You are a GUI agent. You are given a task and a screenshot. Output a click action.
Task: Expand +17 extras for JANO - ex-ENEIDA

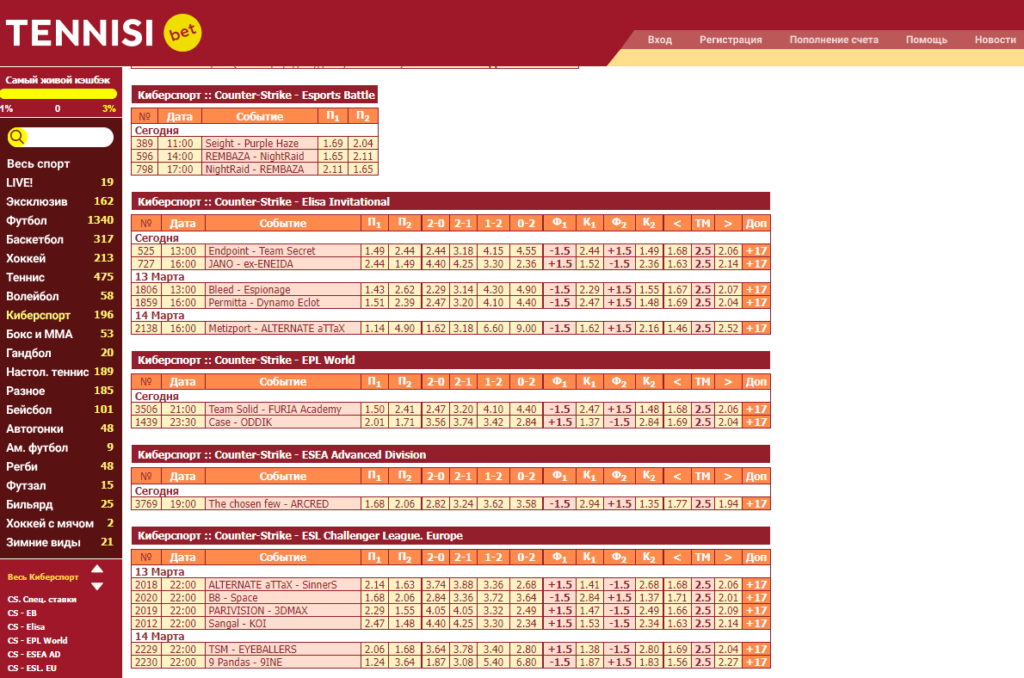(x=756, y=264)
